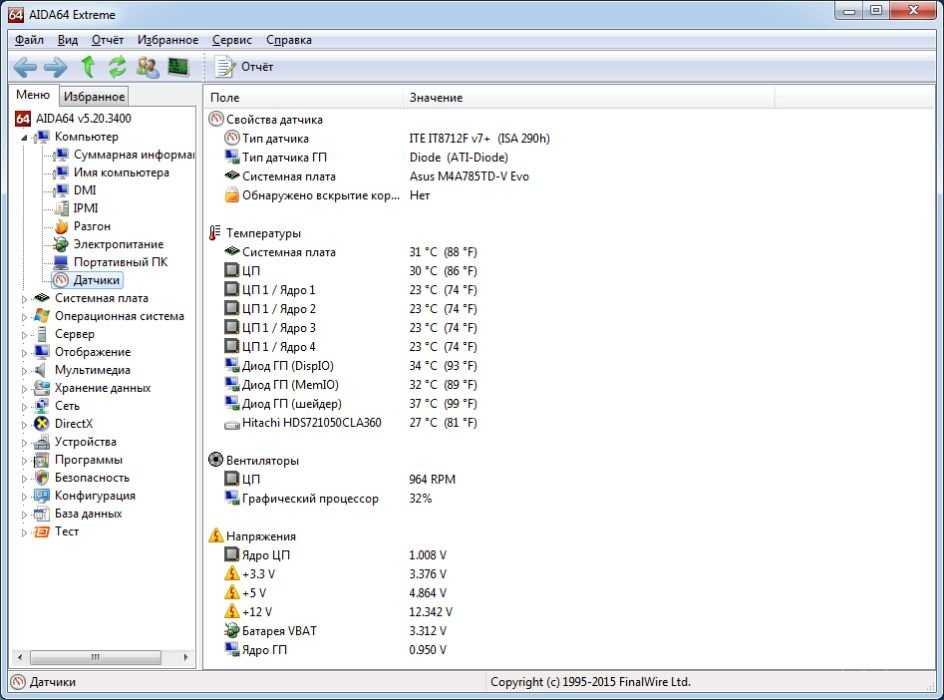This screenshot has width=944, height=700.
Task: Click the Вентиляторы fan icon
Action: (216, 460)
